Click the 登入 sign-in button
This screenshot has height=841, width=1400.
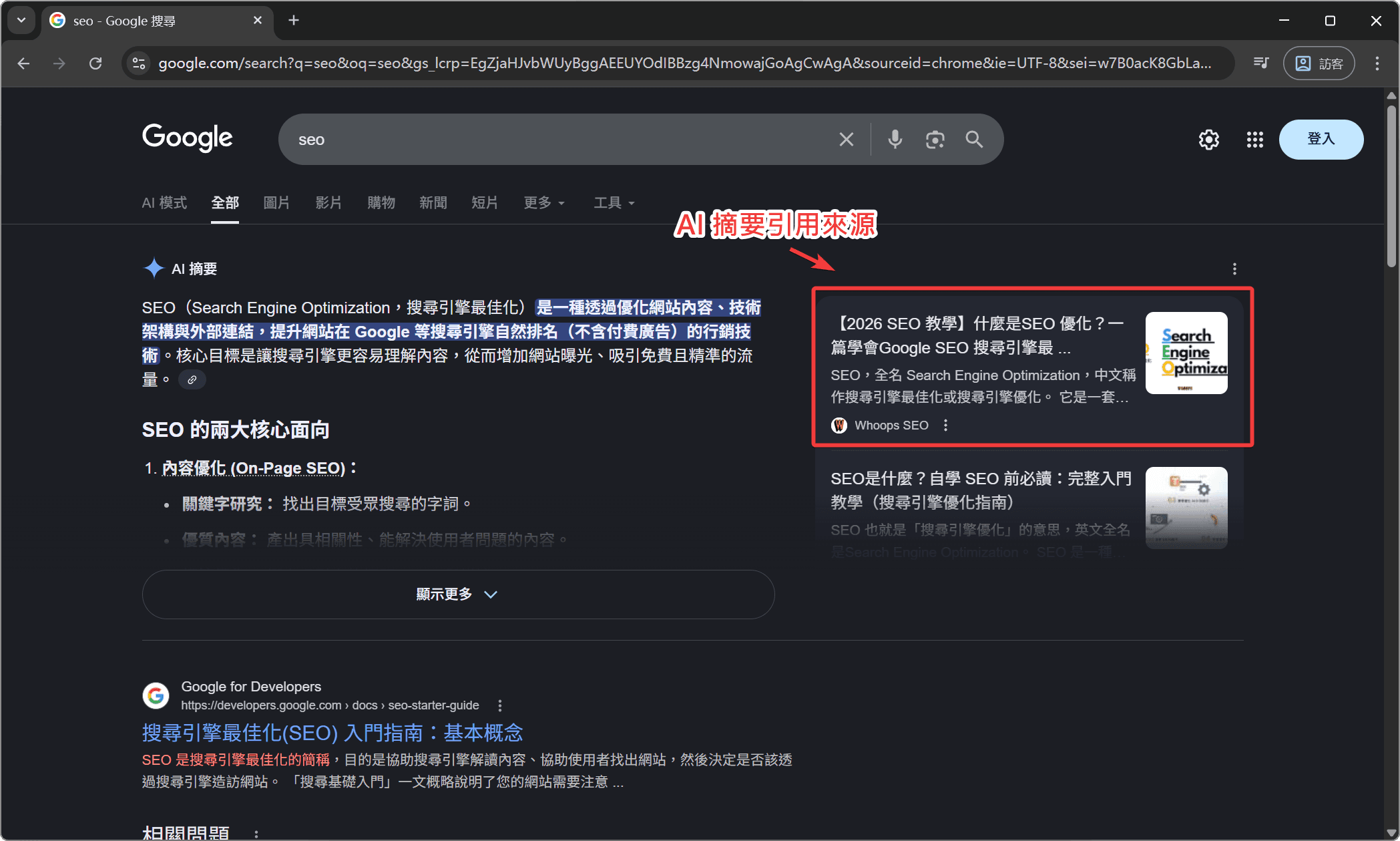pos(1321,139)
